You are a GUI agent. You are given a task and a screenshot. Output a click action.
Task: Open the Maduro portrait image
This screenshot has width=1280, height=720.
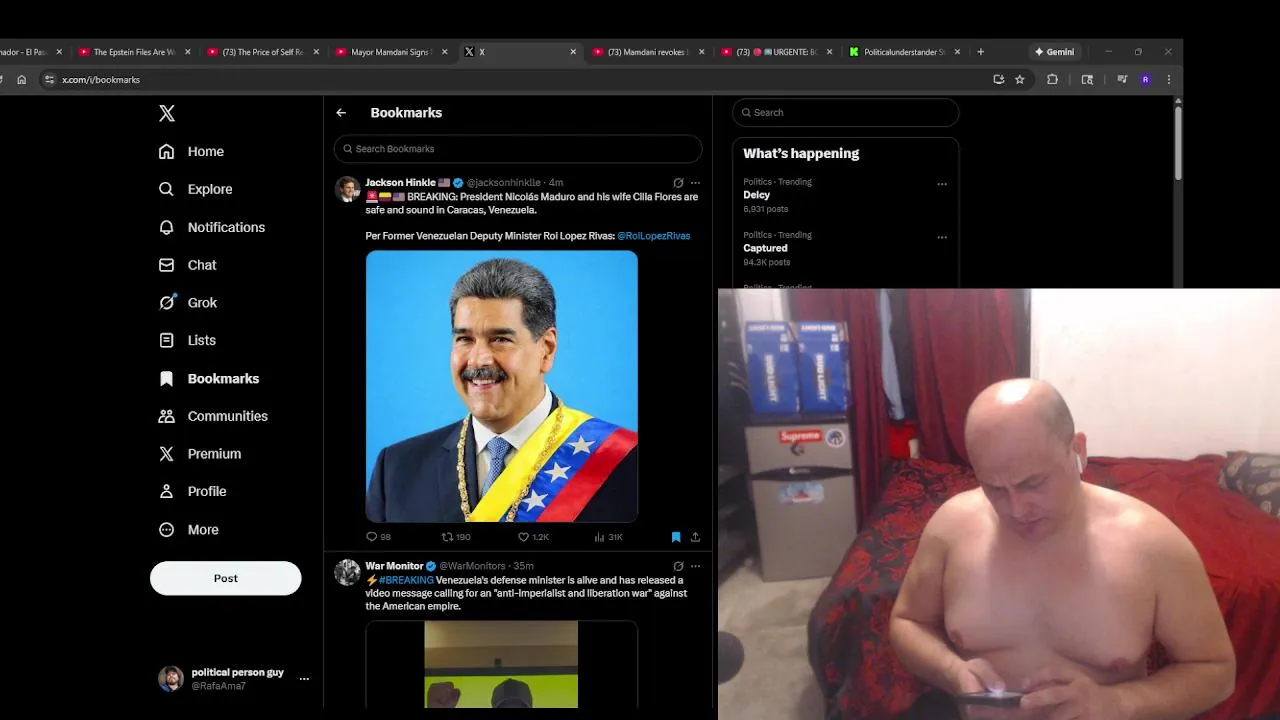(x=501, y=386)
